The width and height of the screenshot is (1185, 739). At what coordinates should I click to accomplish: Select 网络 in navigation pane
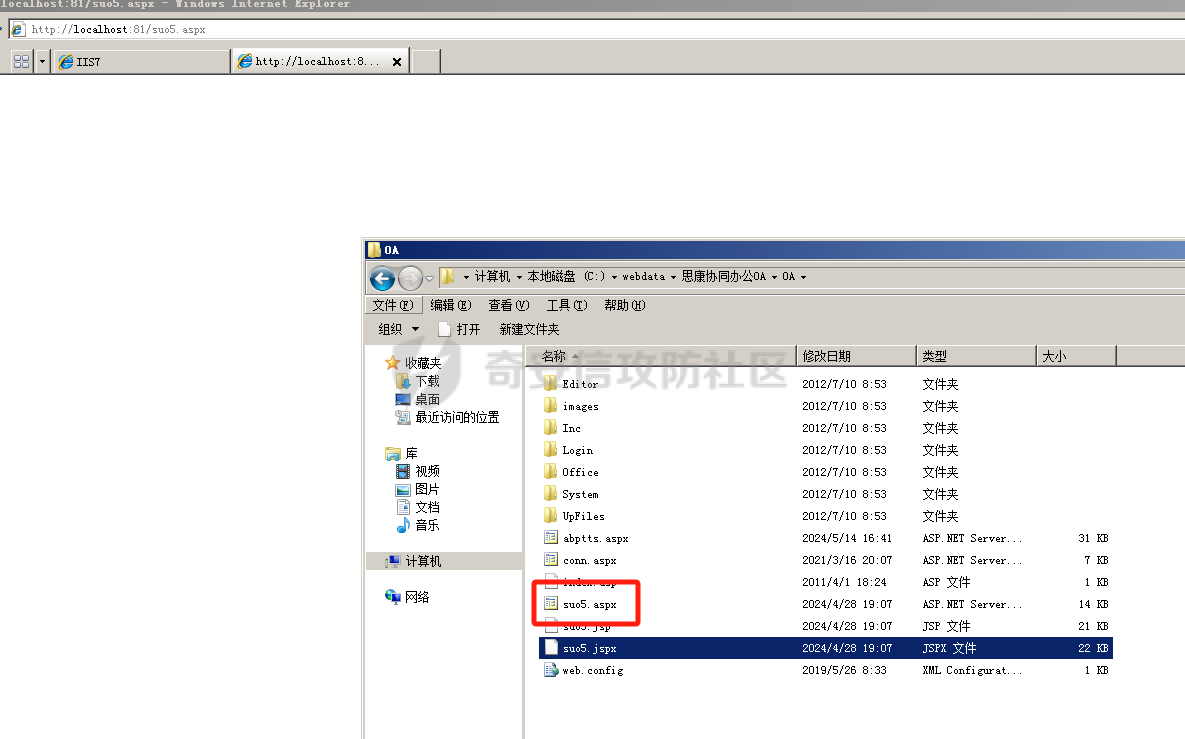(x=417, y=597)
